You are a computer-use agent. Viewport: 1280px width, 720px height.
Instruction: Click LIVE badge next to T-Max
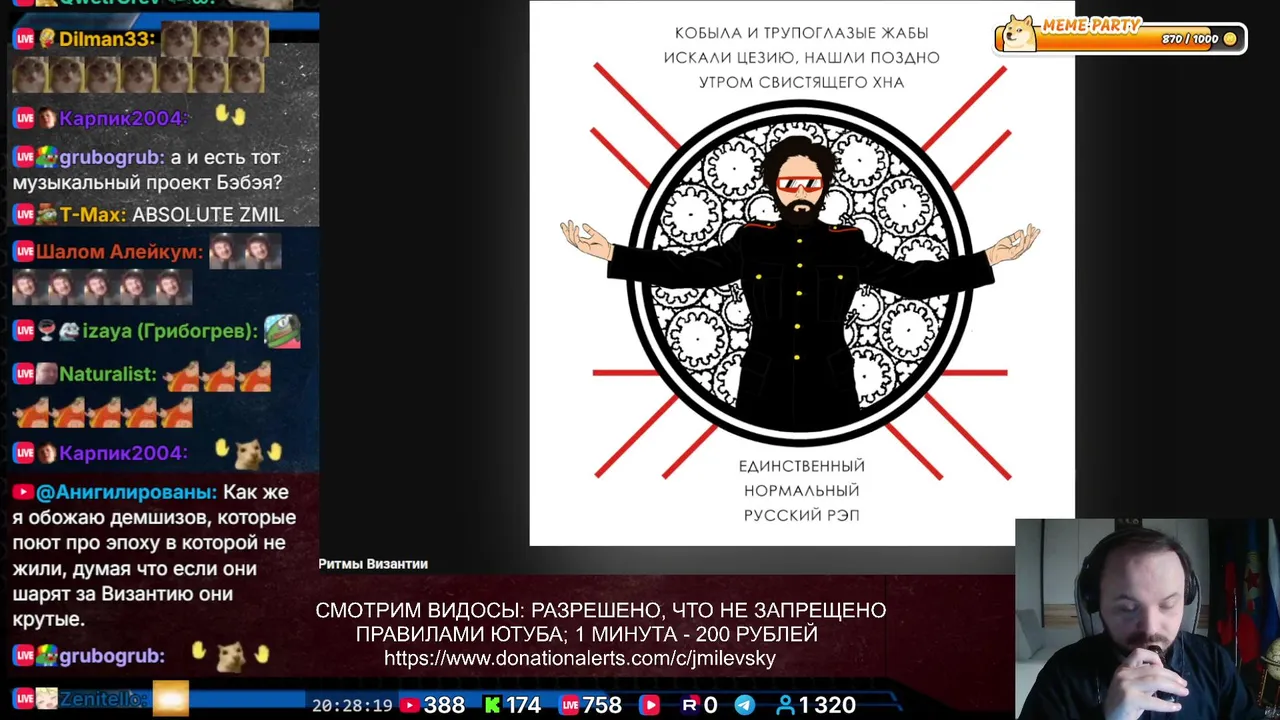pos(24,214)
